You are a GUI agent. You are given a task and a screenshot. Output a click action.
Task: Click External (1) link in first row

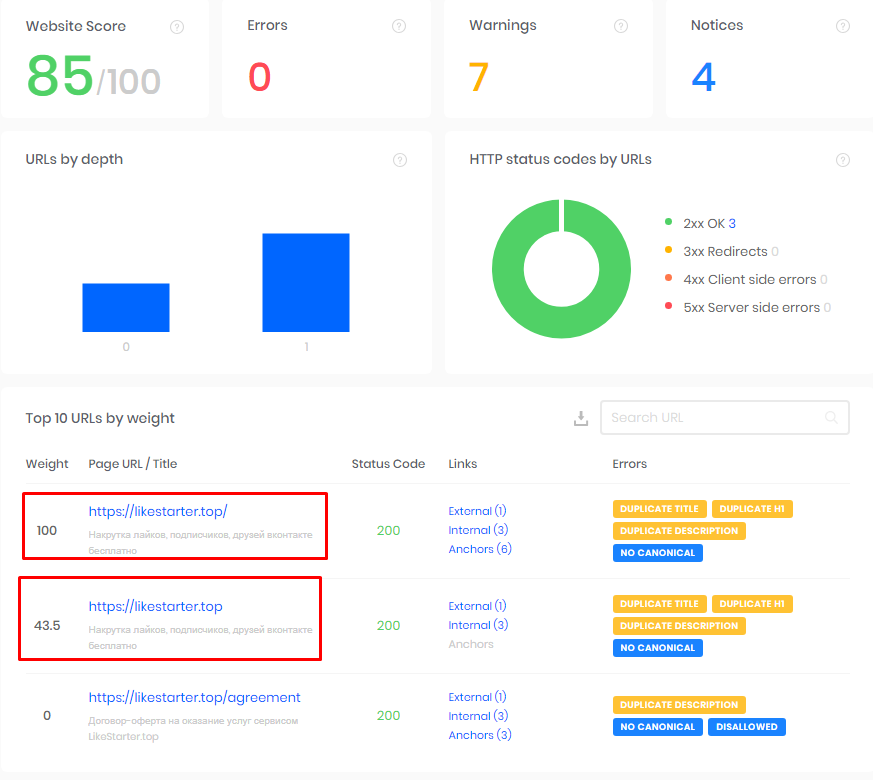(477, 511)
